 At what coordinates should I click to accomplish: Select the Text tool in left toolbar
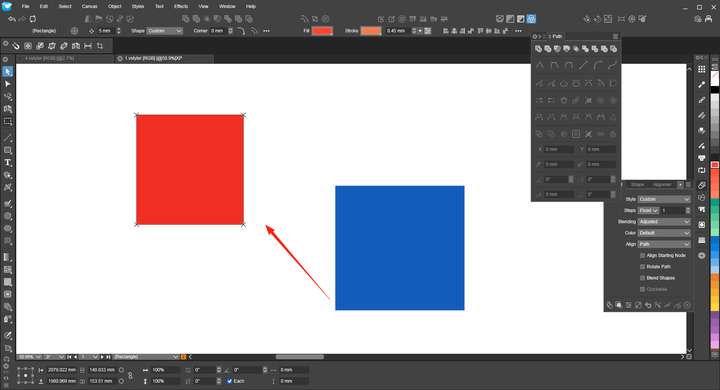tap(8, 163)
